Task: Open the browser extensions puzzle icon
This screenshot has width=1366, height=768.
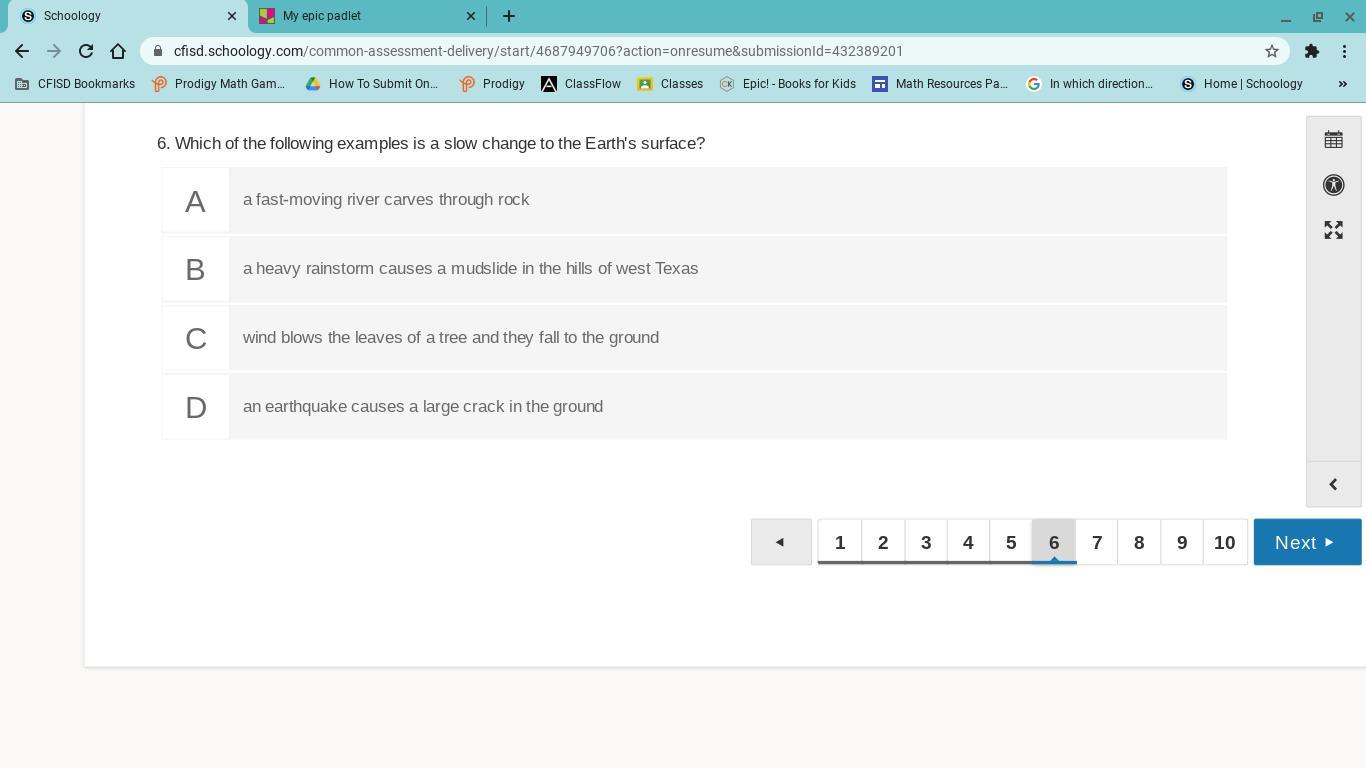Action: pos(1312,51)
